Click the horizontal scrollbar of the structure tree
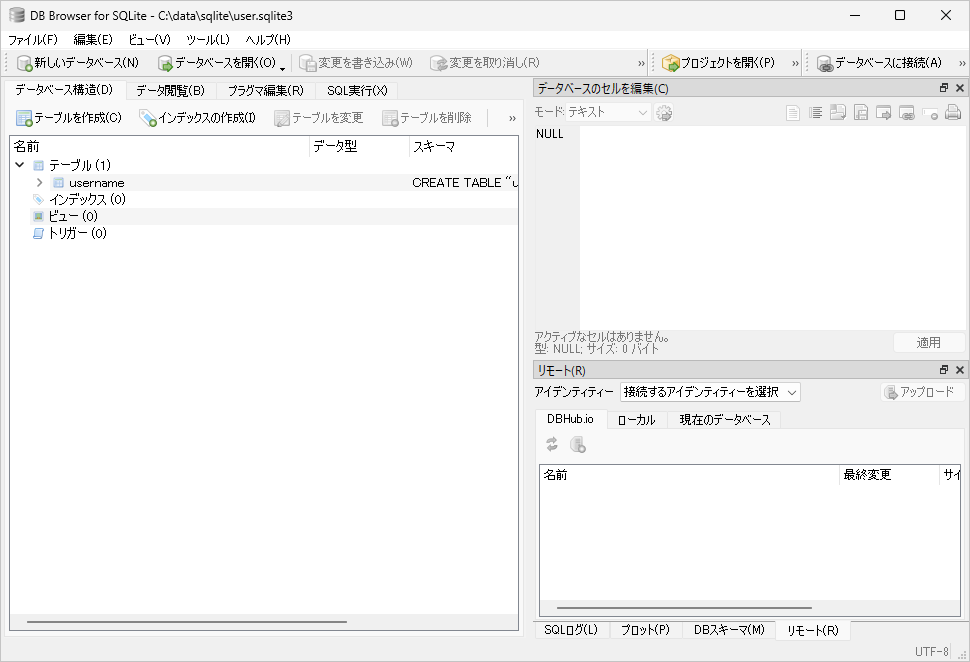 coord(187,622)
